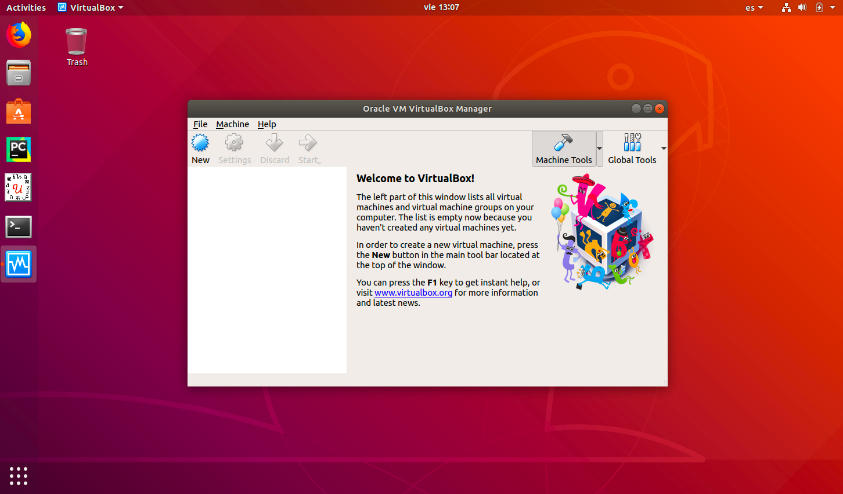This screenshot has height=494, width=843.
Task: Click the Welcome to VirtualBox! heading
Action: (415, 178)
